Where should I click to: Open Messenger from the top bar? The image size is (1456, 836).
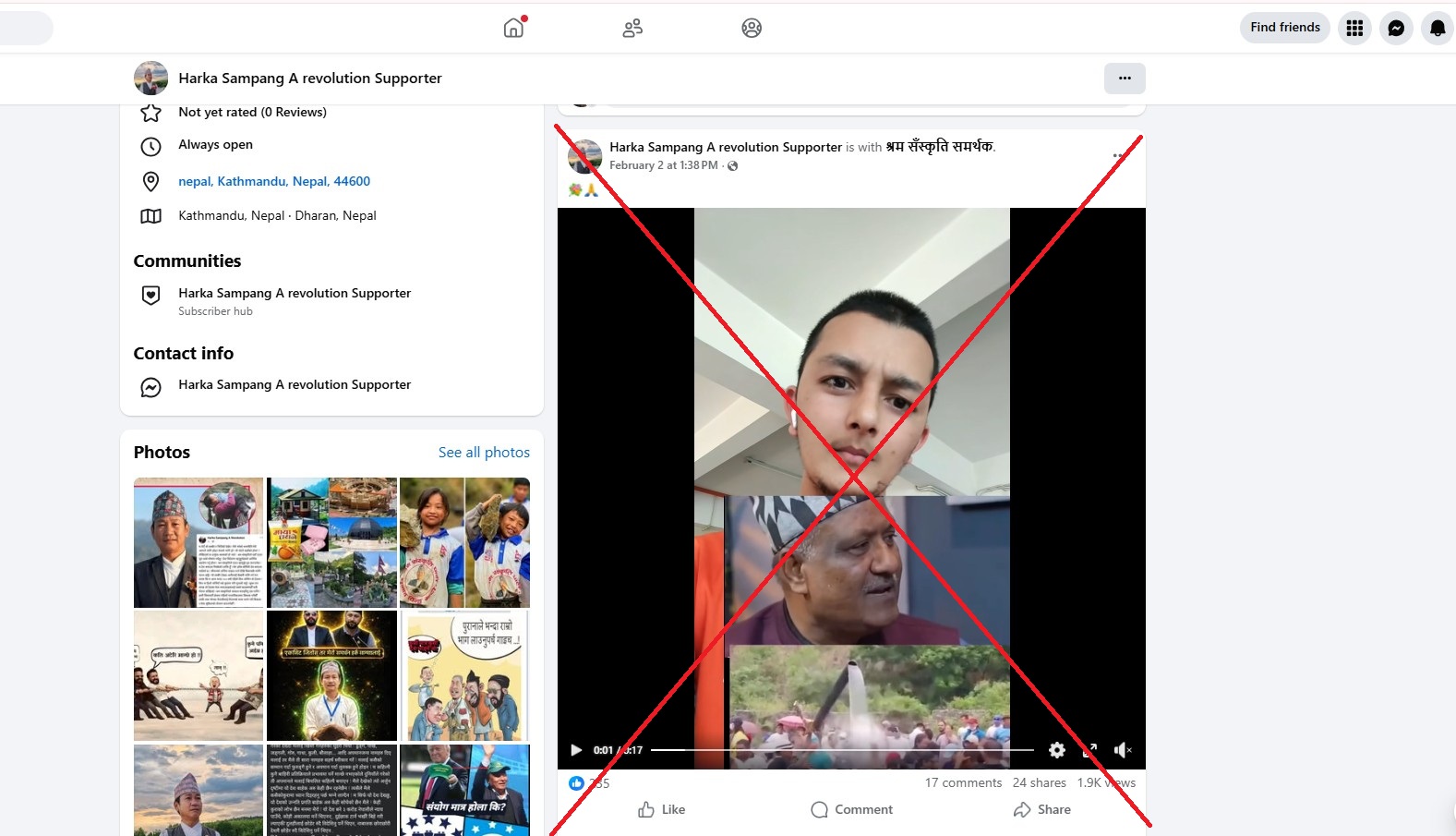point(1396,28)
